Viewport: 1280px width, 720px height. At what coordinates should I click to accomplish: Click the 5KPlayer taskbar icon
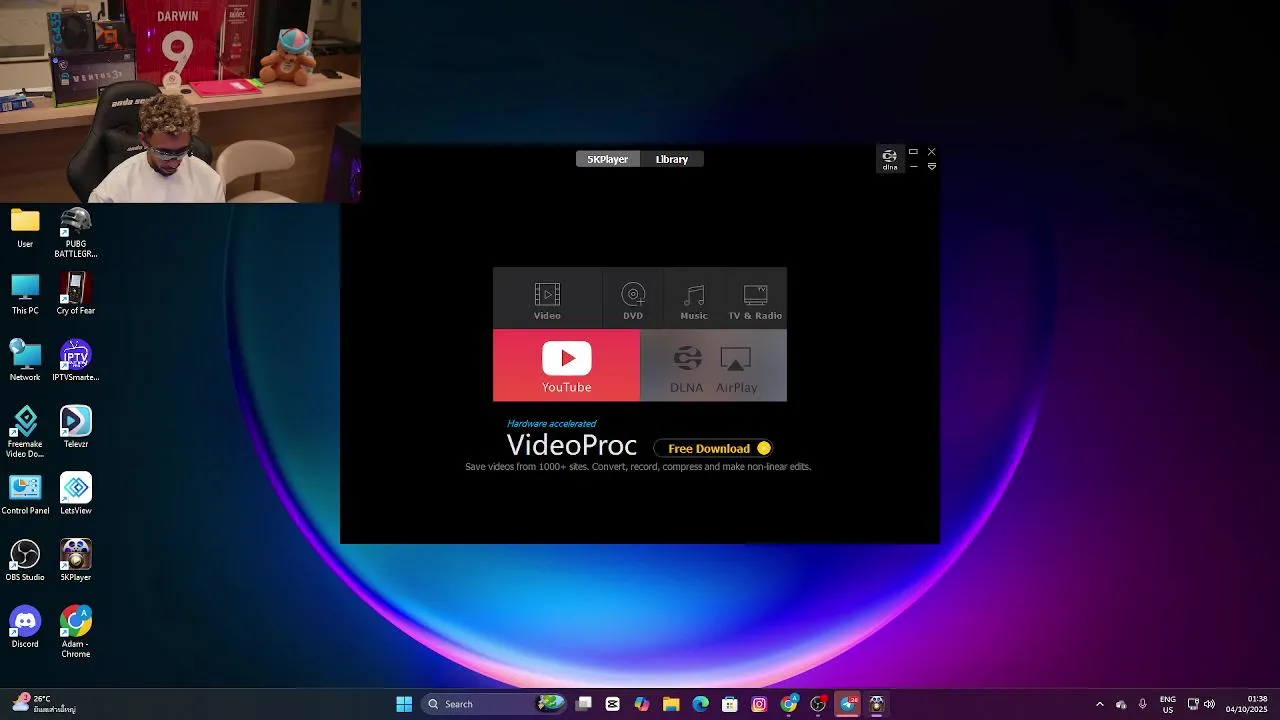coord(877,704)
